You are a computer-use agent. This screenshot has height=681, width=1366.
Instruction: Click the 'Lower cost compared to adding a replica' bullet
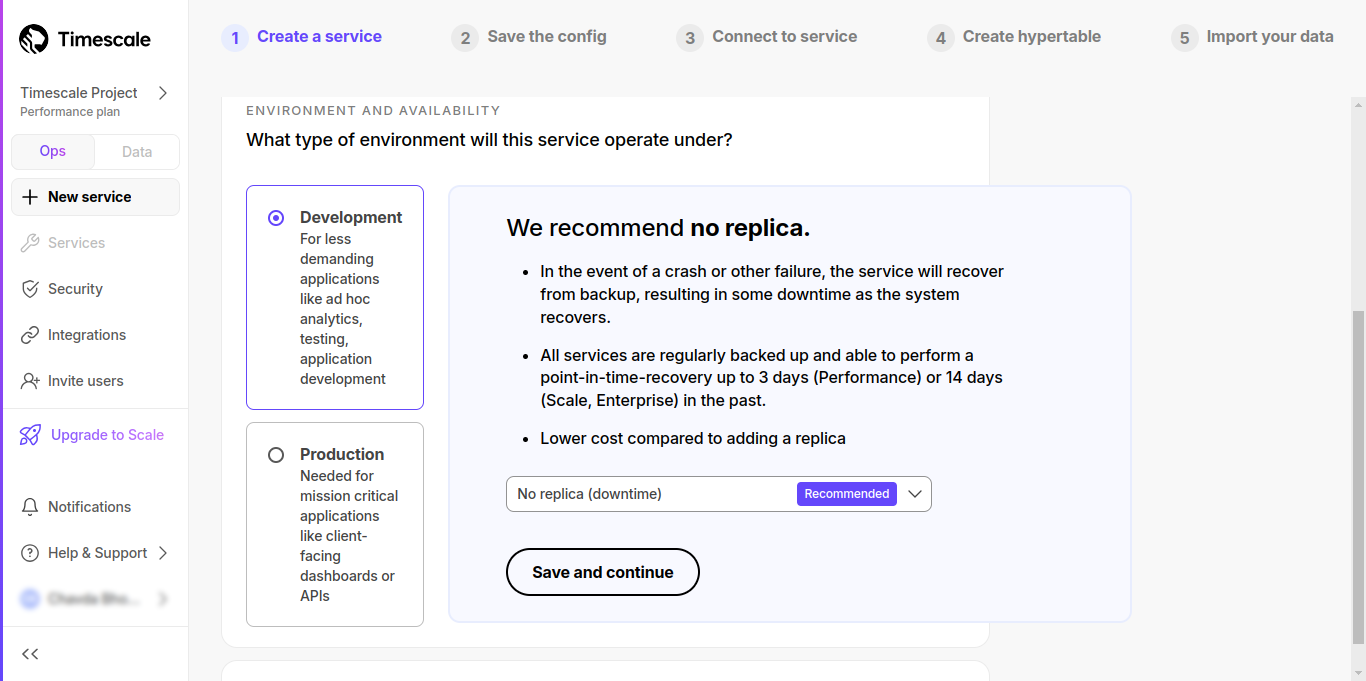click(693, 438)
